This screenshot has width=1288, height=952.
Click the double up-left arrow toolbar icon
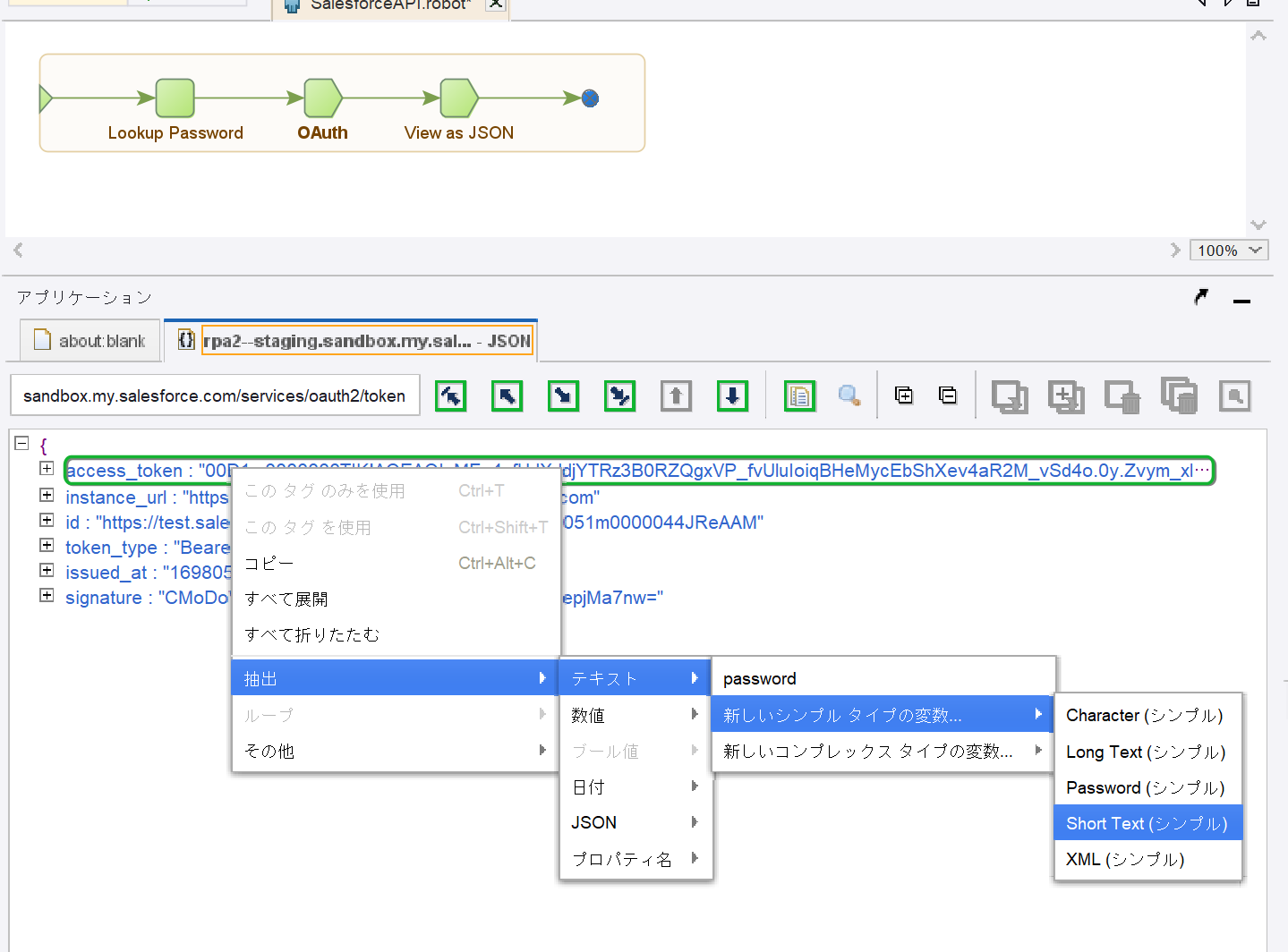451,395
